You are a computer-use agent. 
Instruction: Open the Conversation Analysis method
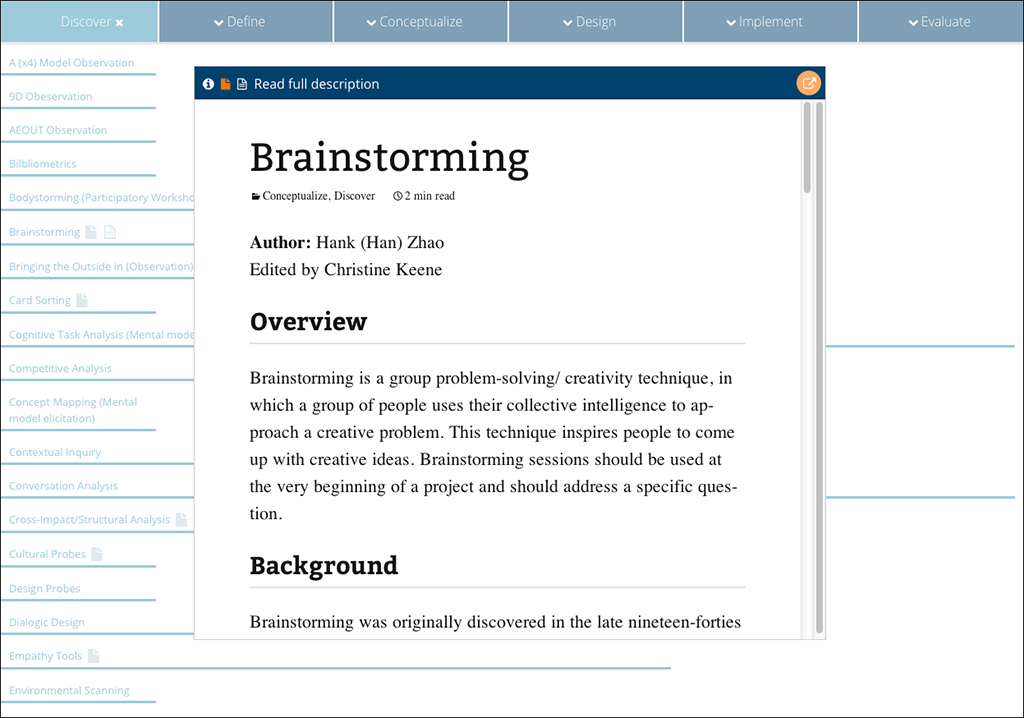[63, 486]
